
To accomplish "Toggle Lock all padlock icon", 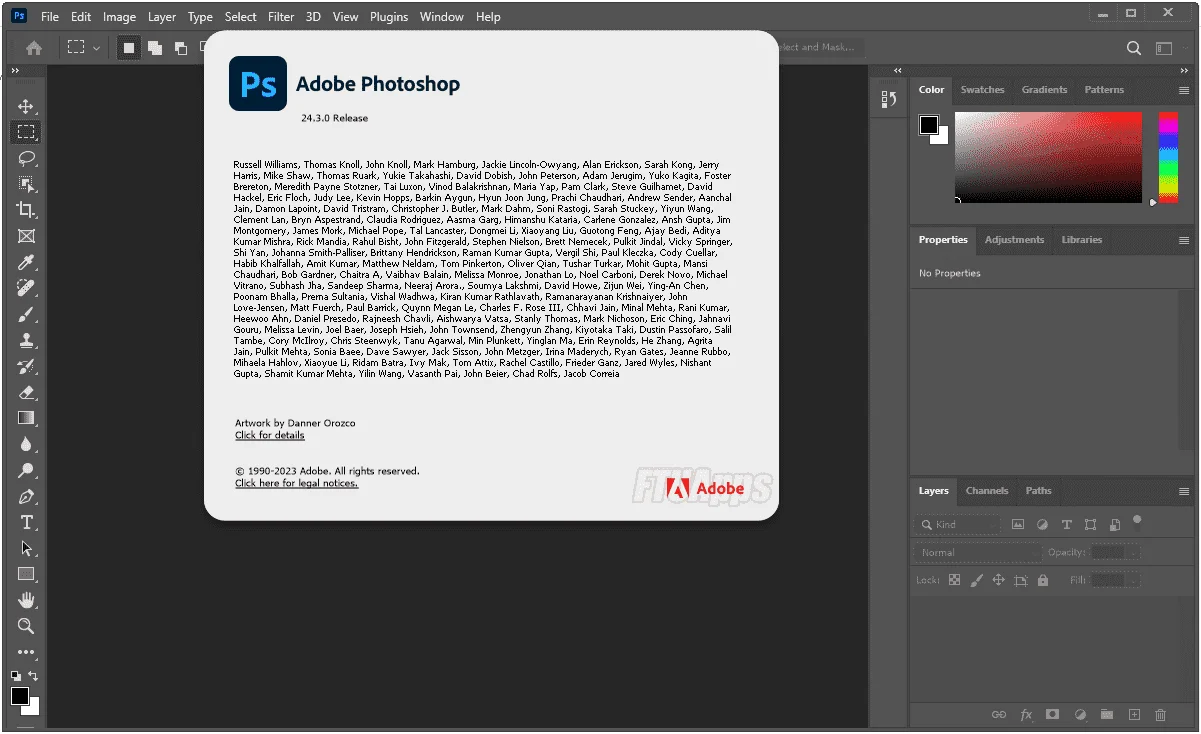I will click(1043, 580).
